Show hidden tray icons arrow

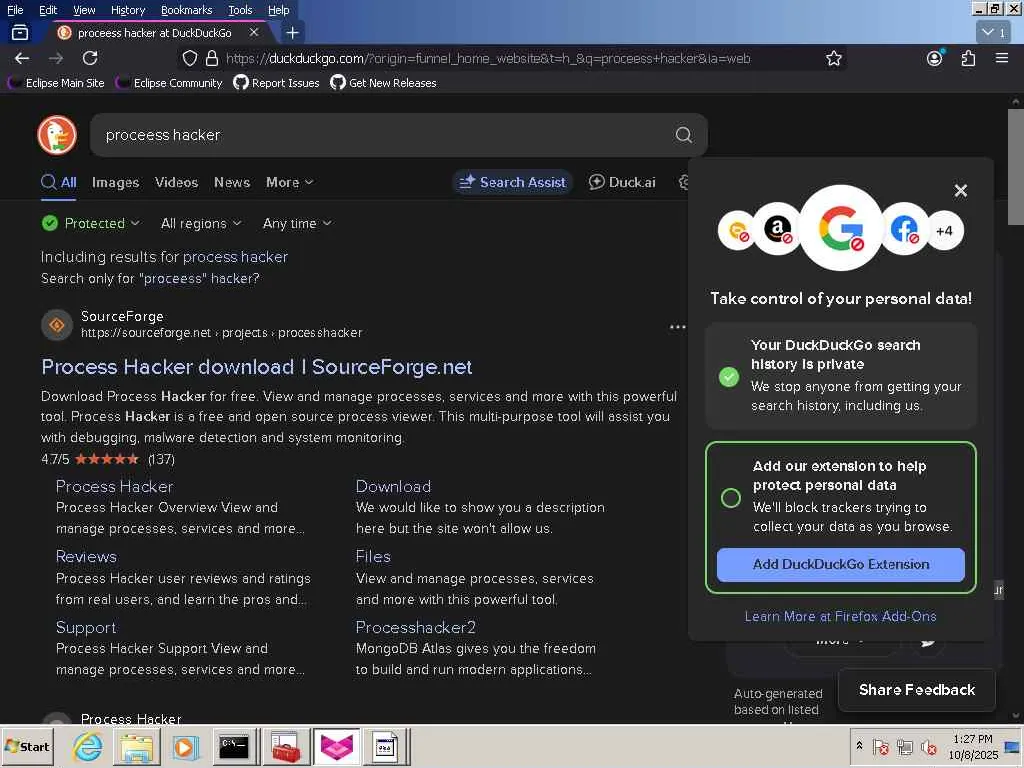point(859,745)
